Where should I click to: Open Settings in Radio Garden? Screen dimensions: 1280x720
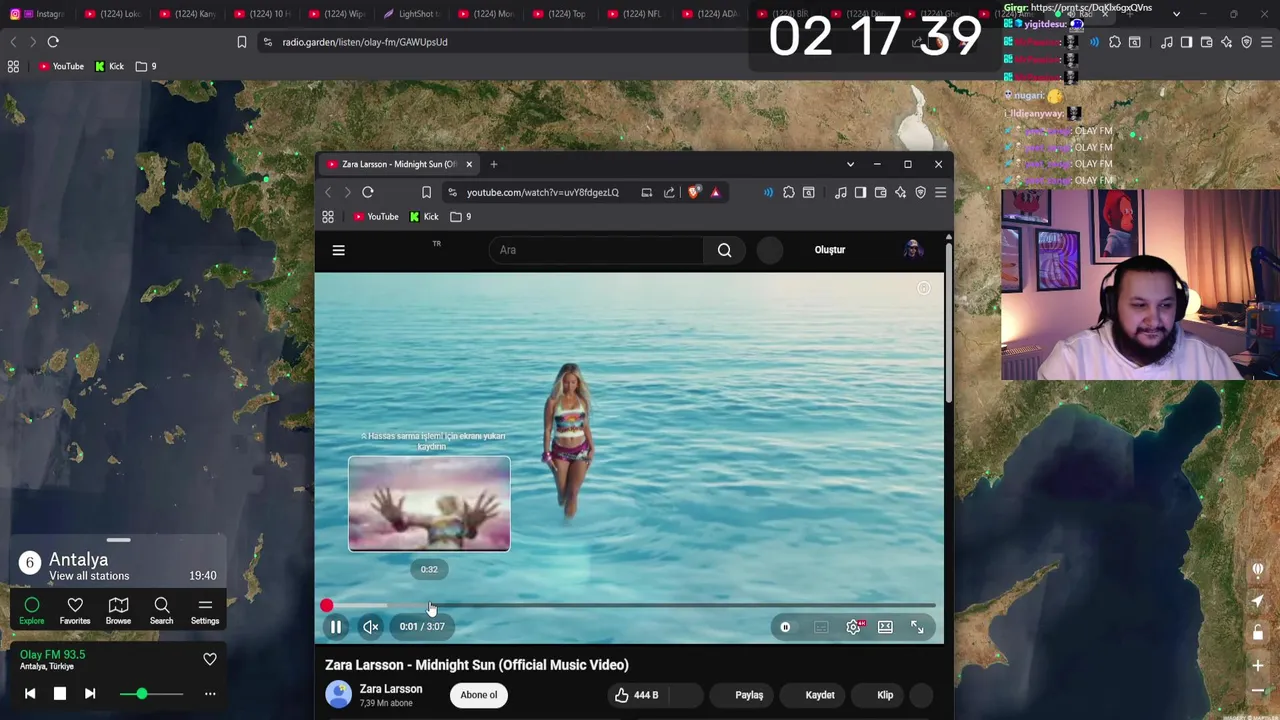click(x=205, y=611)
